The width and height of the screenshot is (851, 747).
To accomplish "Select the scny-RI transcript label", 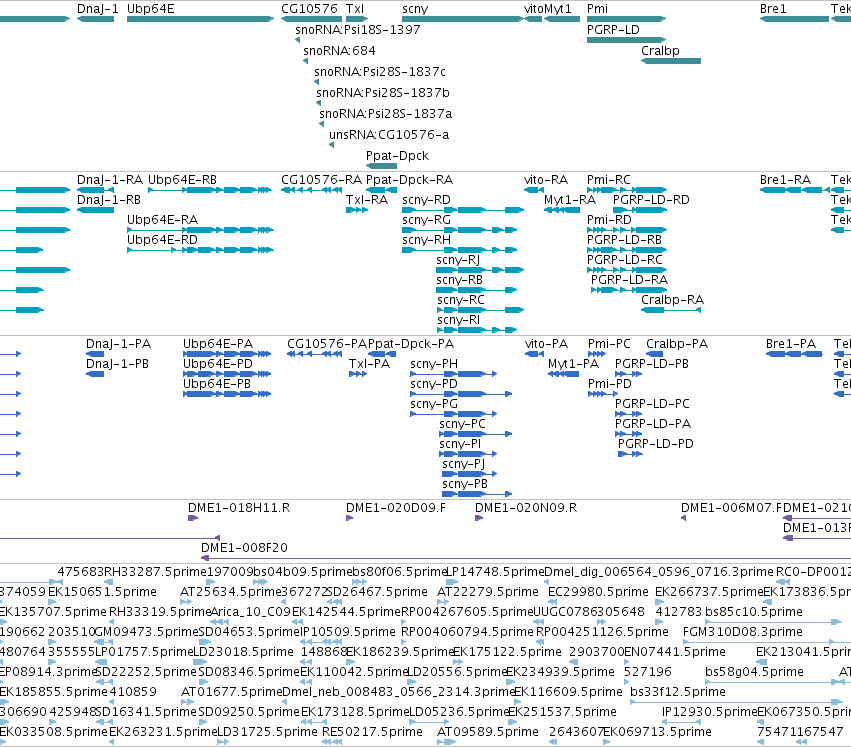I will point(459,320).
